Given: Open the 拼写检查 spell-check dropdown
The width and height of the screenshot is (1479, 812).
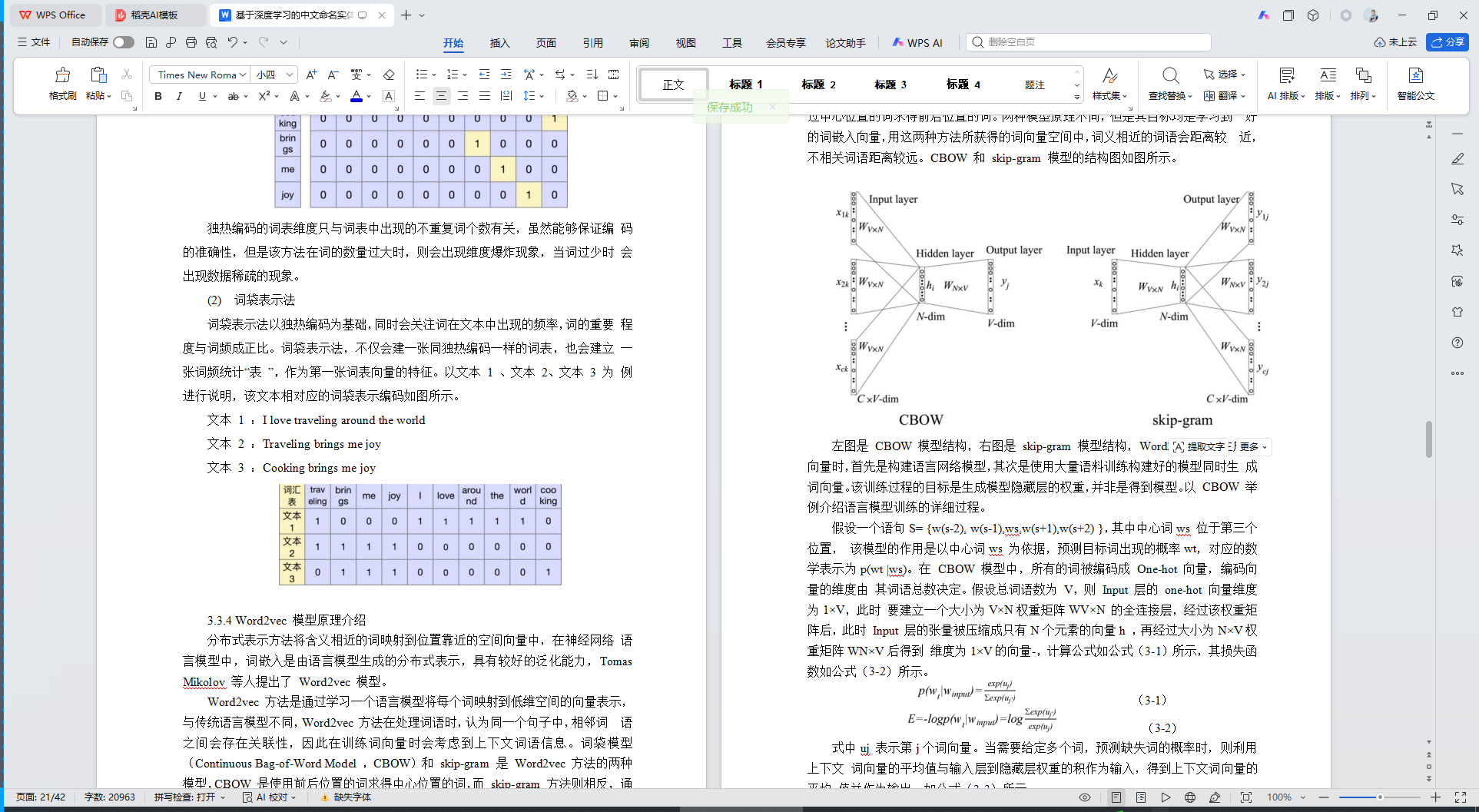Looking at the screenshot, I should (190, 797).
